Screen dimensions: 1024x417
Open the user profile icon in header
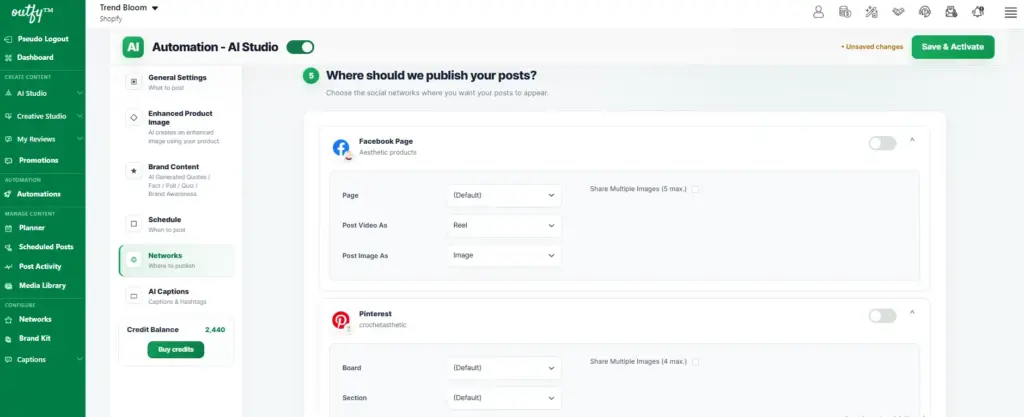pos(818,12)
